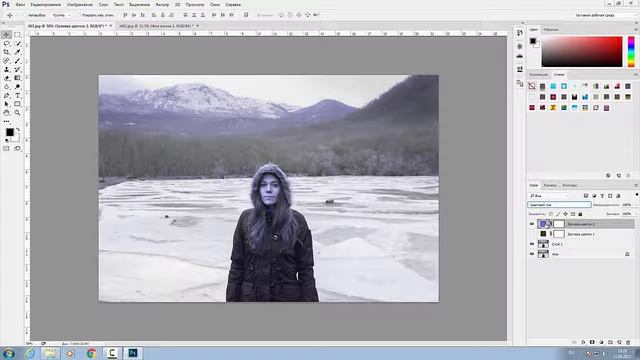
Task: Select the Blur tool
Action: click(x=7, y=87)
